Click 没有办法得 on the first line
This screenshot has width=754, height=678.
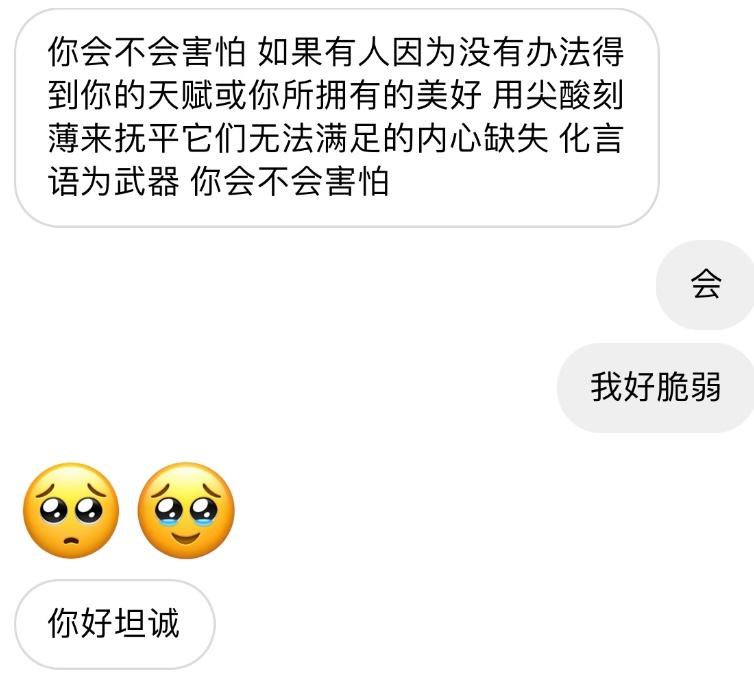[x=542, y=52]
